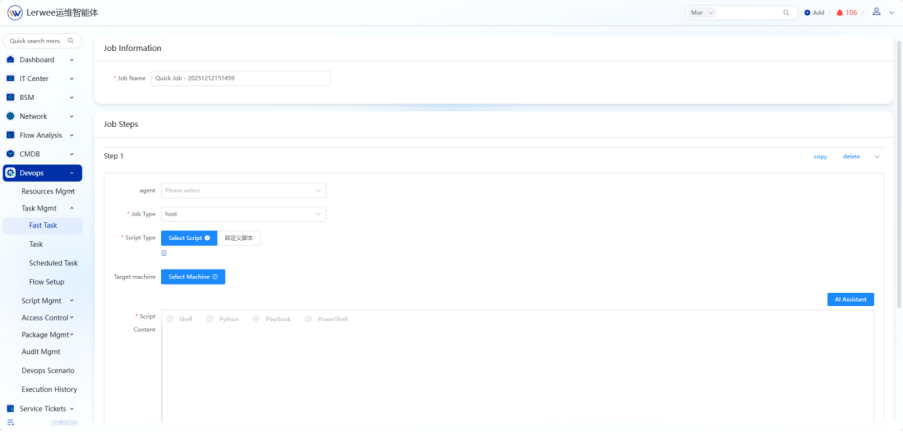
Task: Click the user profile avatar icon
Action: pos(876,12)
